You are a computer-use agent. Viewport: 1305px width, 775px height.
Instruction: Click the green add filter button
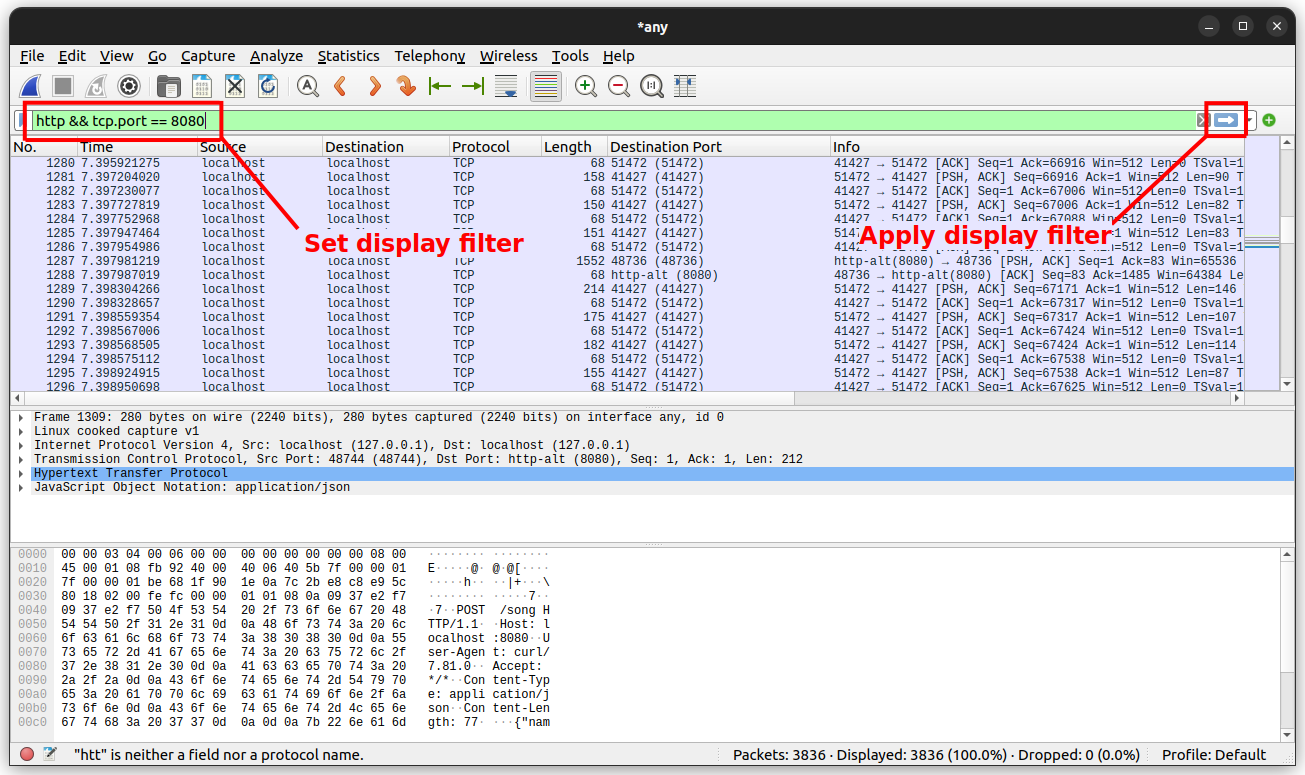click(x=1269, y=121)
